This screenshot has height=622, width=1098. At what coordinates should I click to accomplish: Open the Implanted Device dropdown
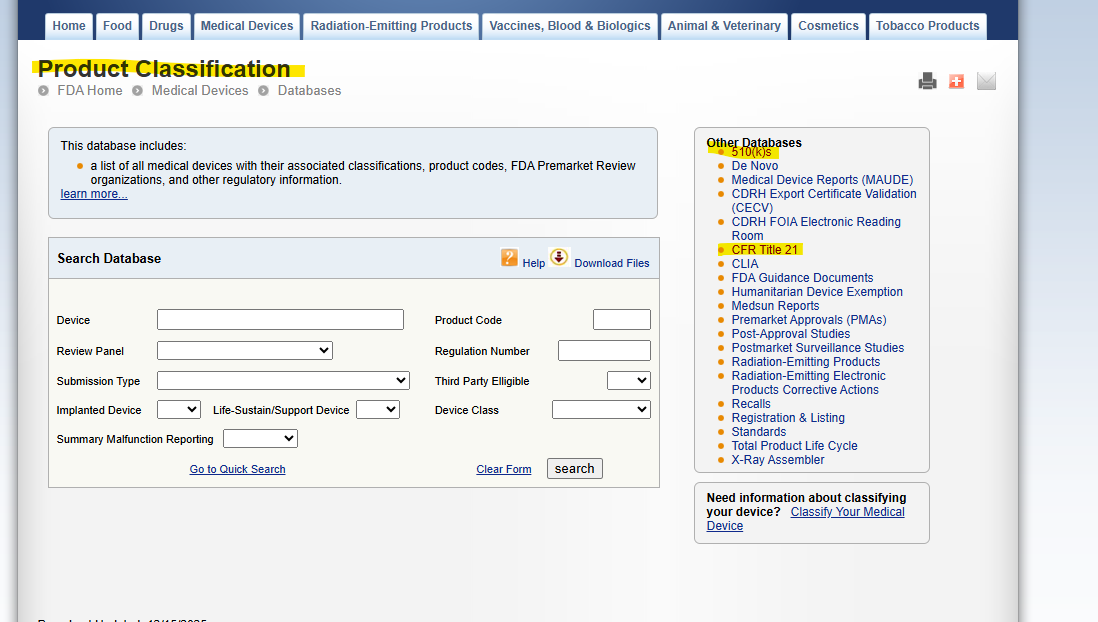pos(179,410)
